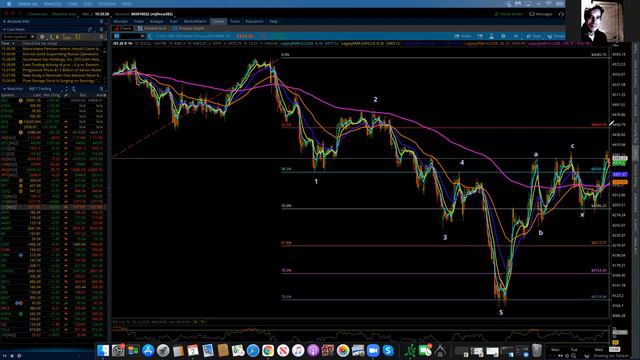Click the zoom magnifier below the chart
The width and height of the screenshot is (640, 360).
573,356
